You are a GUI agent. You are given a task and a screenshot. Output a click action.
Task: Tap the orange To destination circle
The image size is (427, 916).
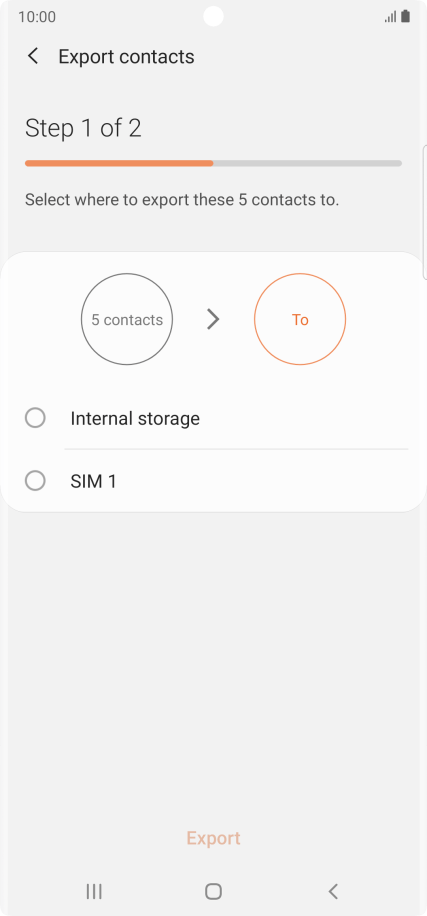tap(300, 320)
